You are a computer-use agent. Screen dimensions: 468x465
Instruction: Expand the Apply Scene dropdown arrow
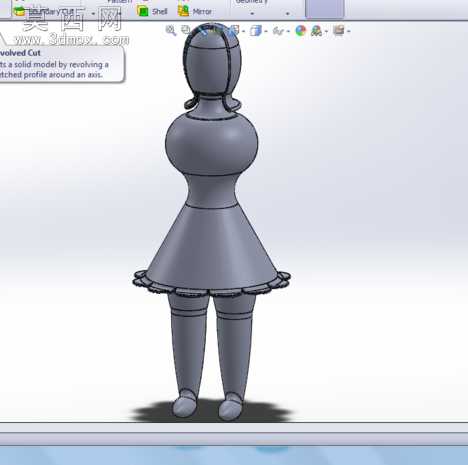[326, 32]
